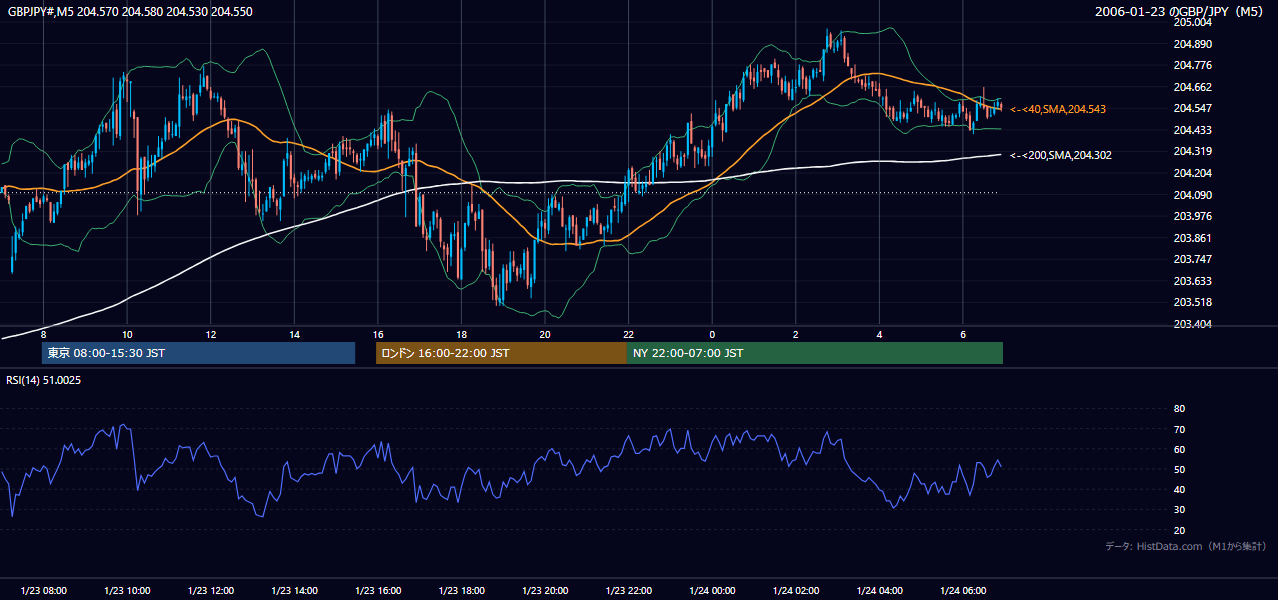The image size is (1278, 600).
Task: Click the bottom time label 1/24 02:00
Action: (796, 591)
